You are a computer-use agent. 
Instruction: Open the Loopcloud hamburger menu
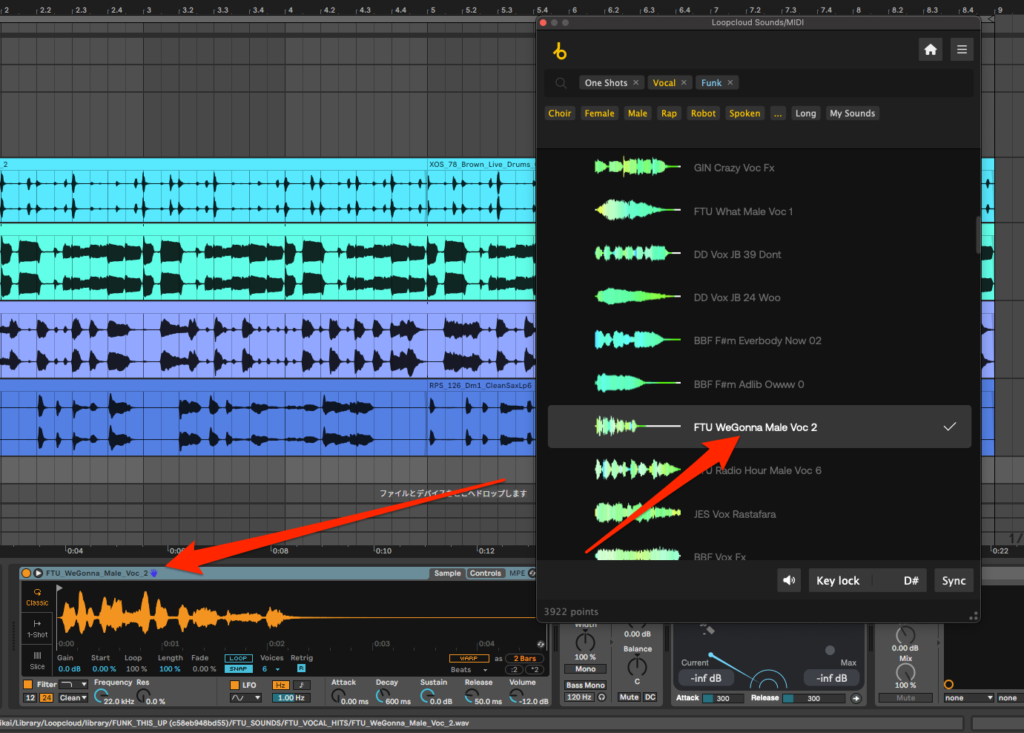click(961, 49)
